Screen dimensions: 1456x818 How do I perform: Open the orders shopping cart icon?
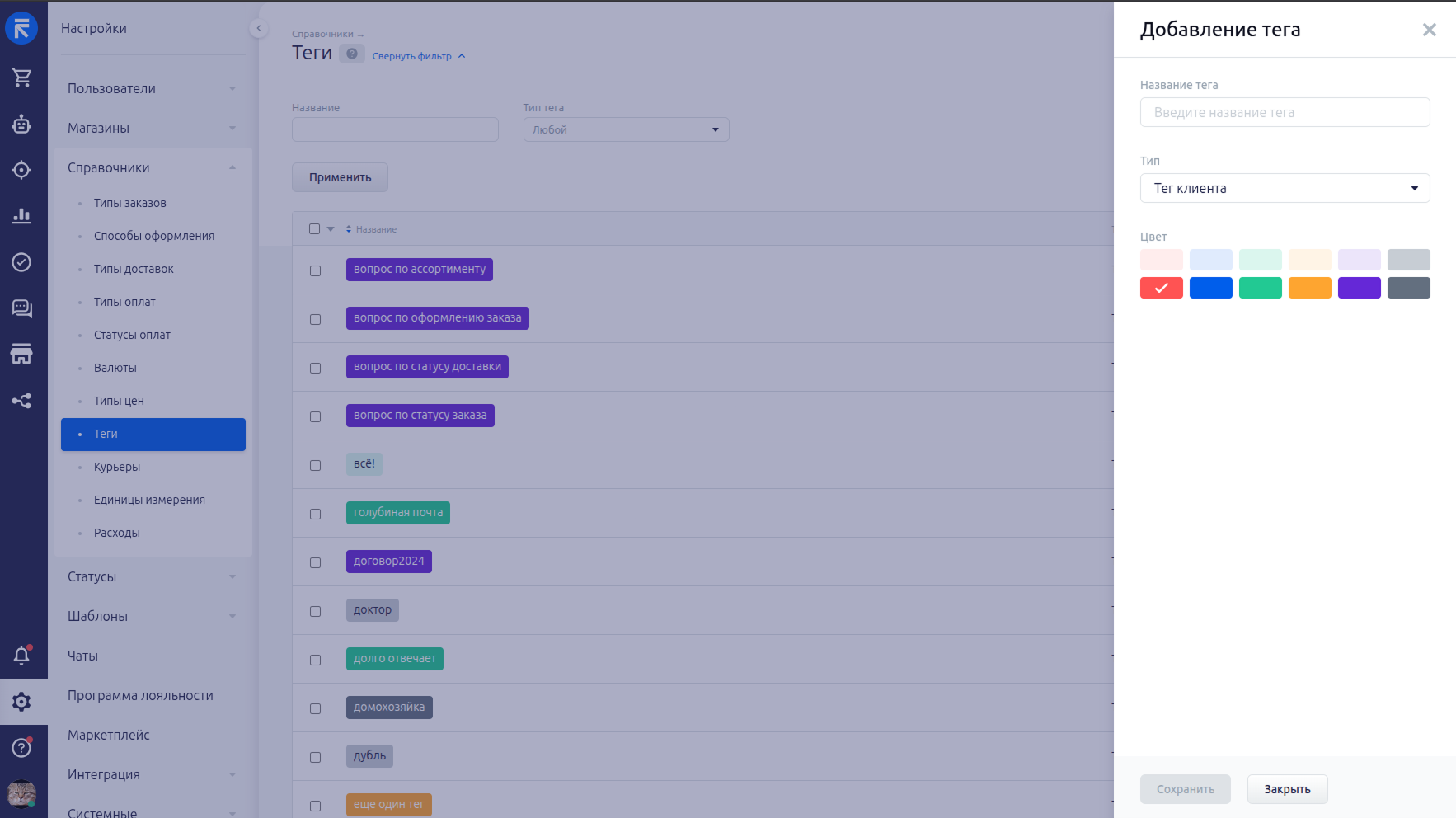[x=22, y=78]
